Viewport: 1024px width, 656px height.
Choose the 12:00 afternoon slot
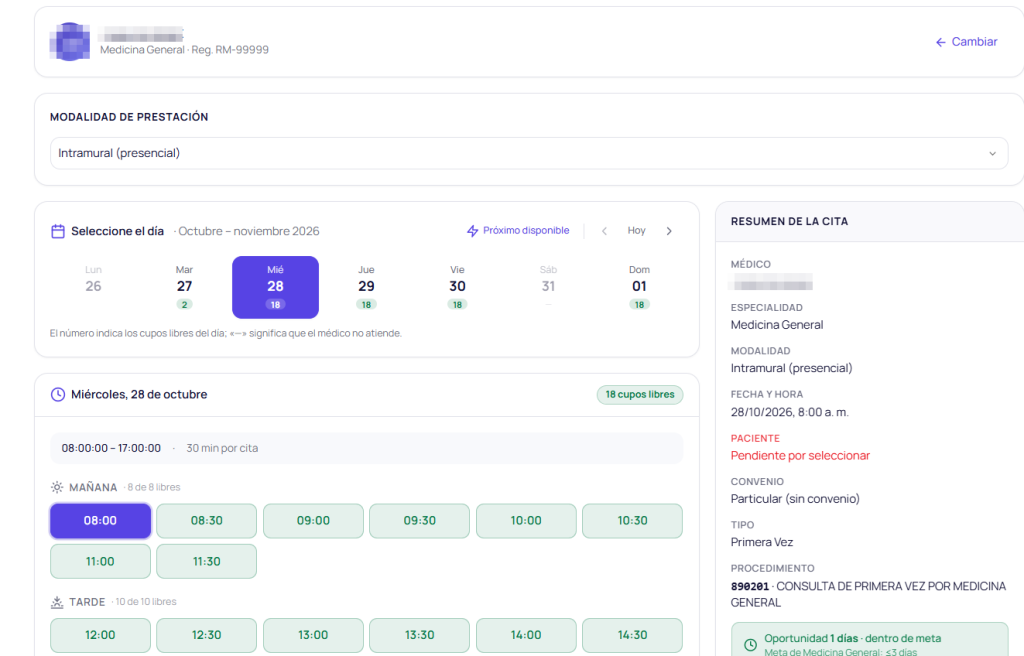click(x=101, y=635)
